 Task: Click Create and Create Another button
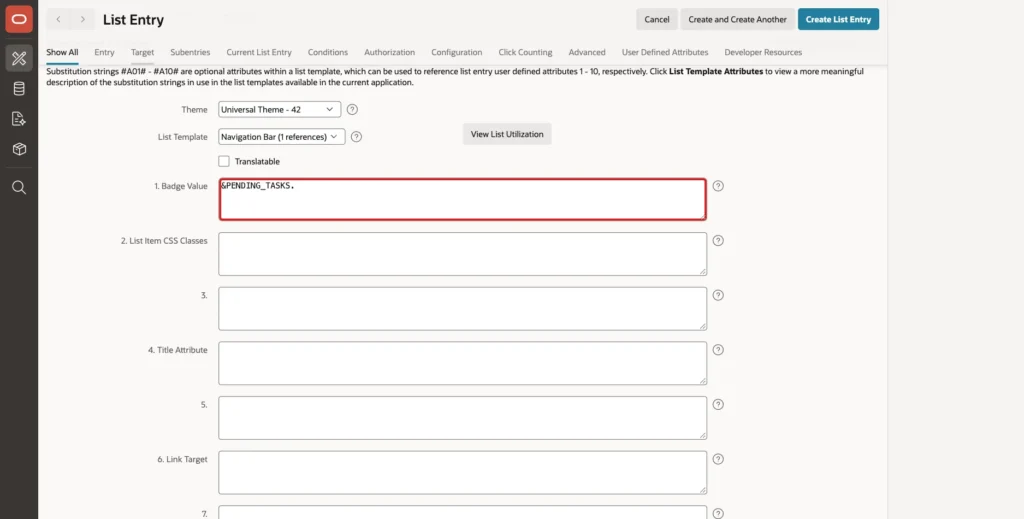tap(737, 20)
